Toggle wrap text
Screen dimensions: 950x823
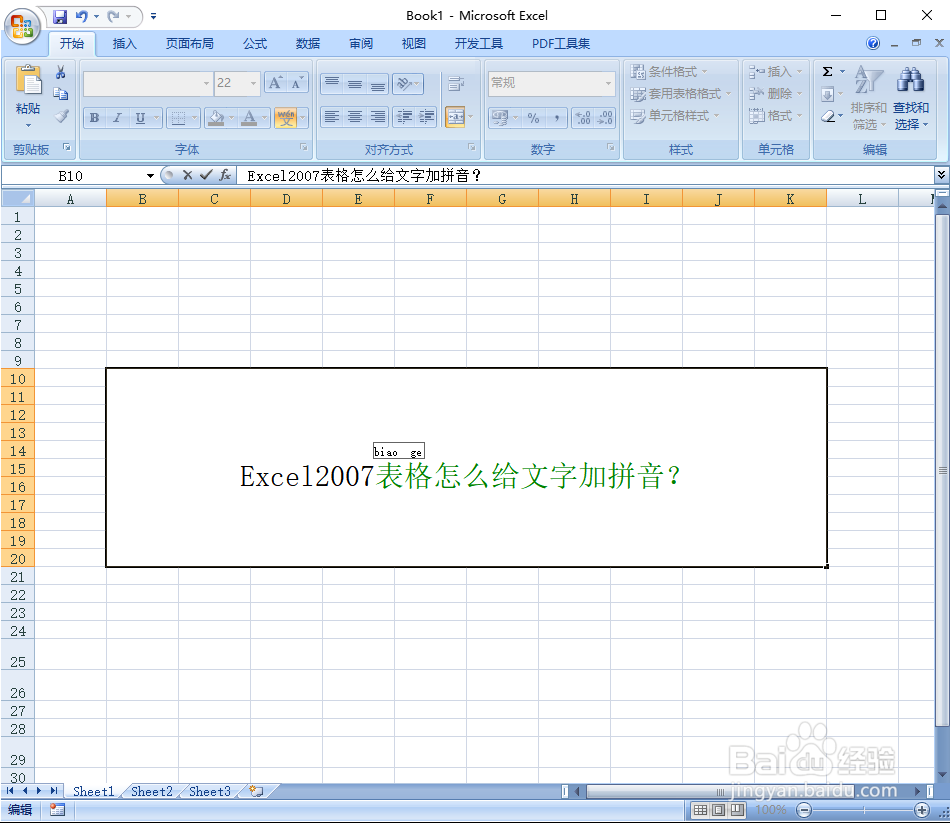456,83
